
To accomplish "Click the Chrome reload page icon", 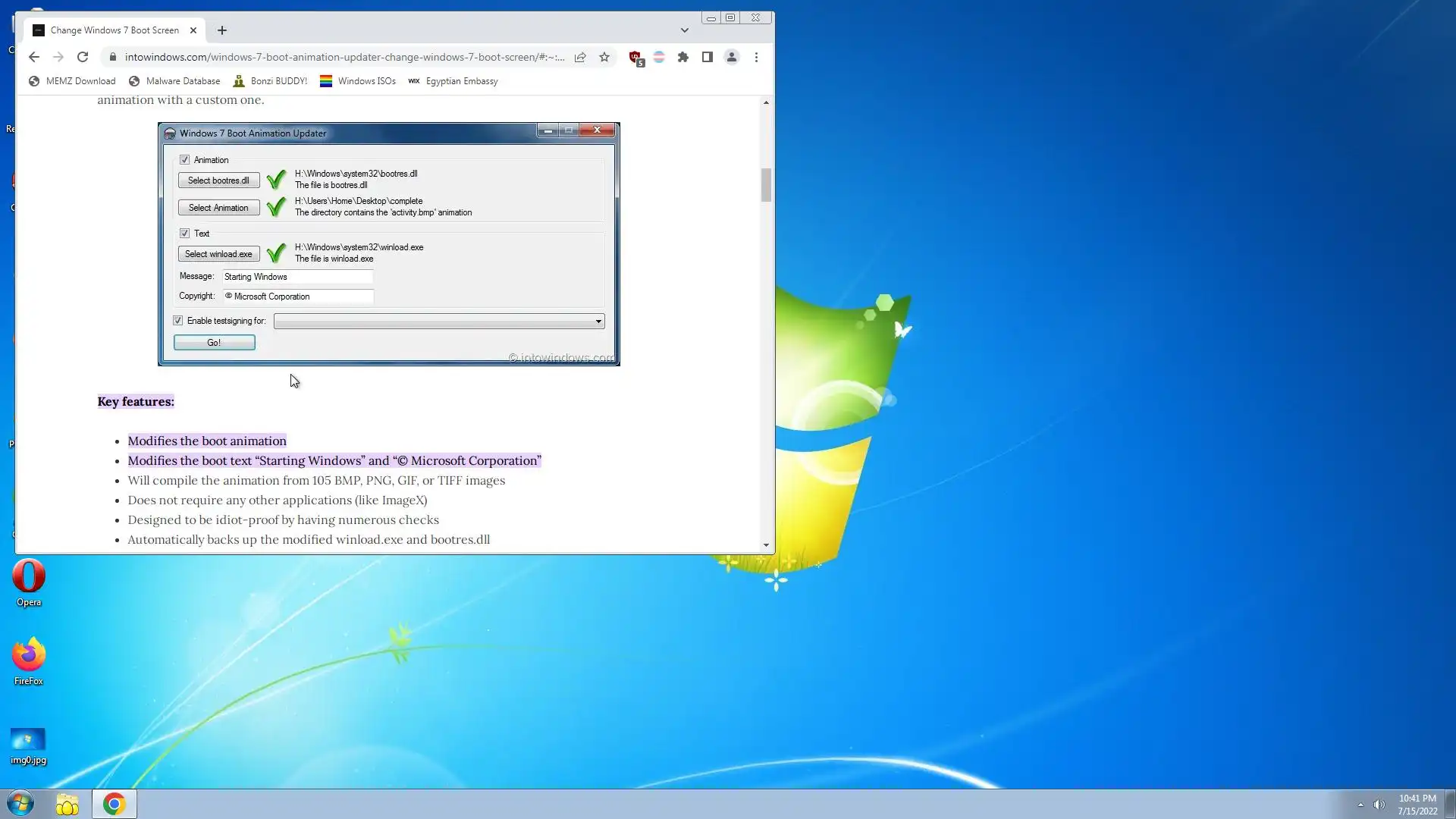I will pos(83,57).
